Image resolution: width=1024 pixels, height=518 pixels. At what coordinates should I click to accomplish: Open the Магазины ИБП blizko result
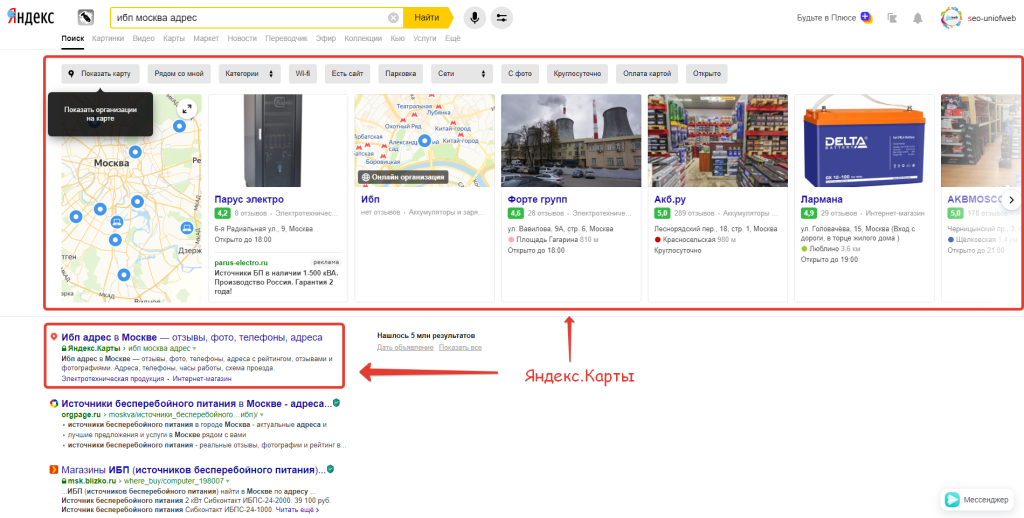coord(193,470)
